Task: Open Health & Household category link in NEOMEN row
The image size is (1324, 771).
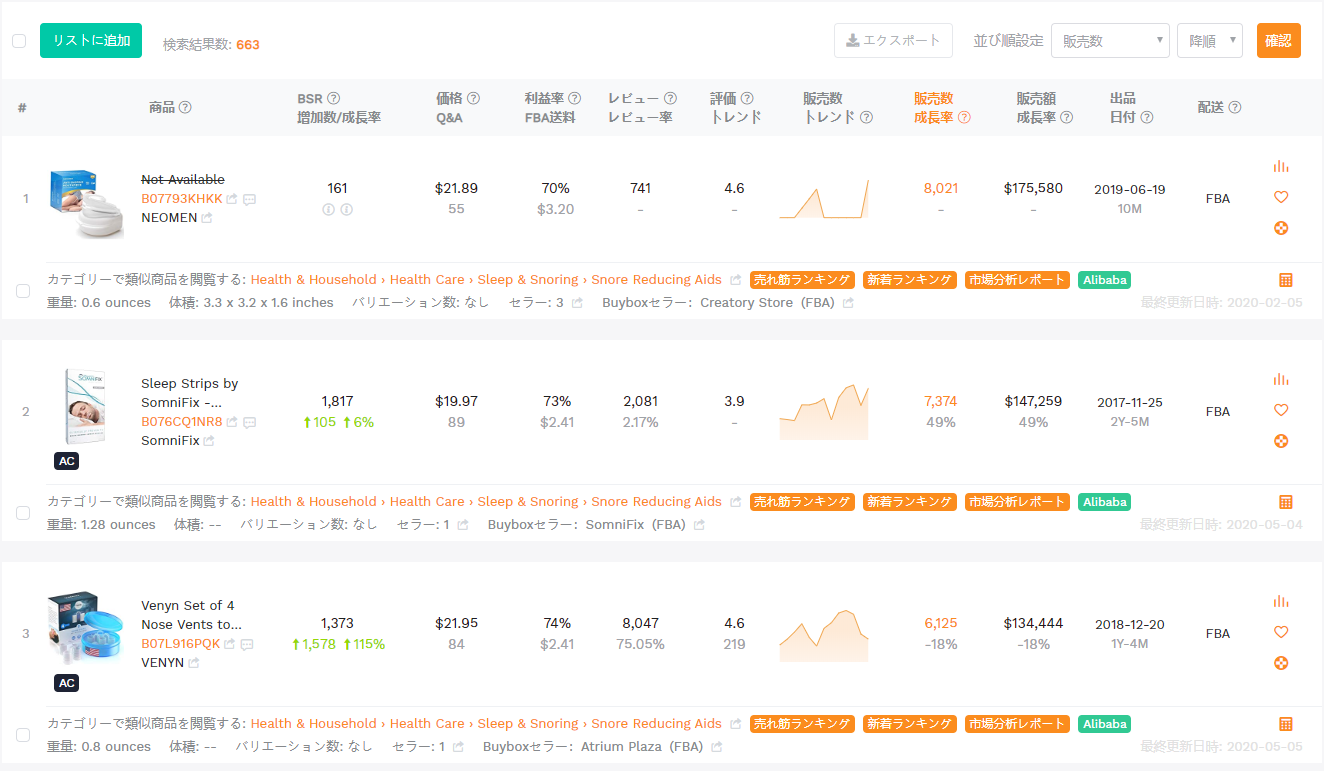Action: click(314, 280)
